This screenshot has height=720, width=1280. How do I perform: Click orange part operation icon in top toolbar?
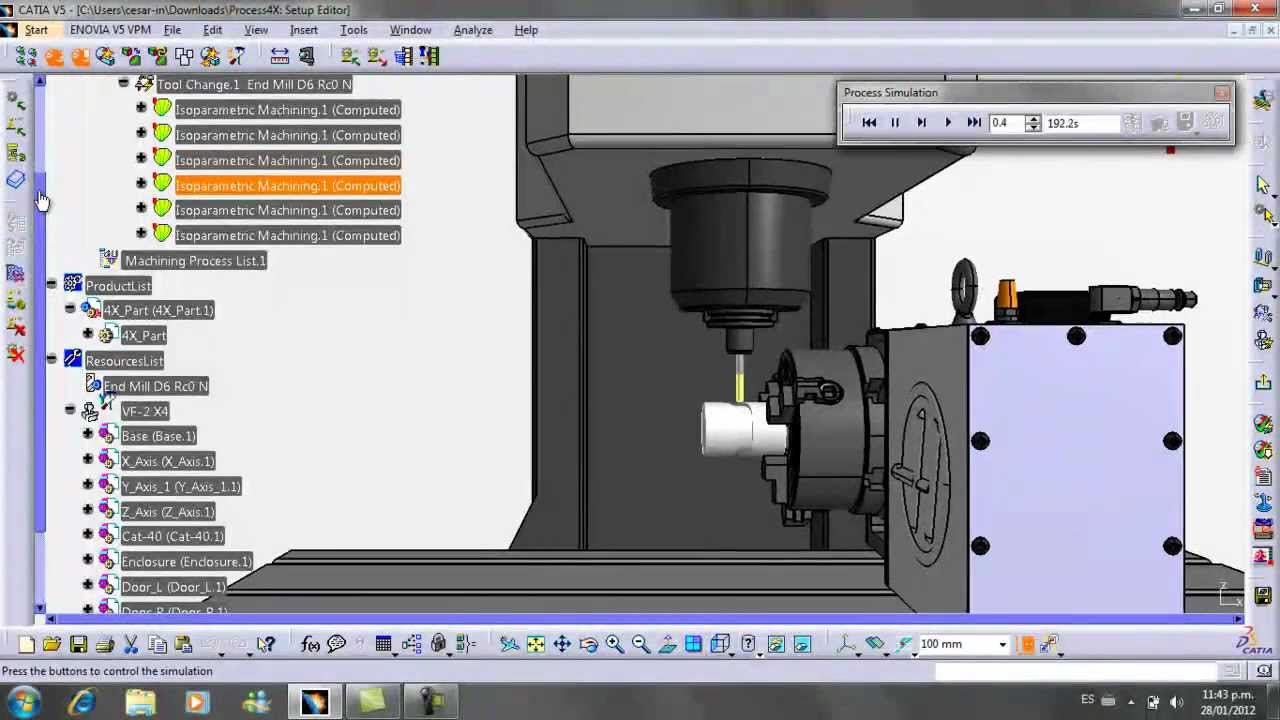pos(54,57)
